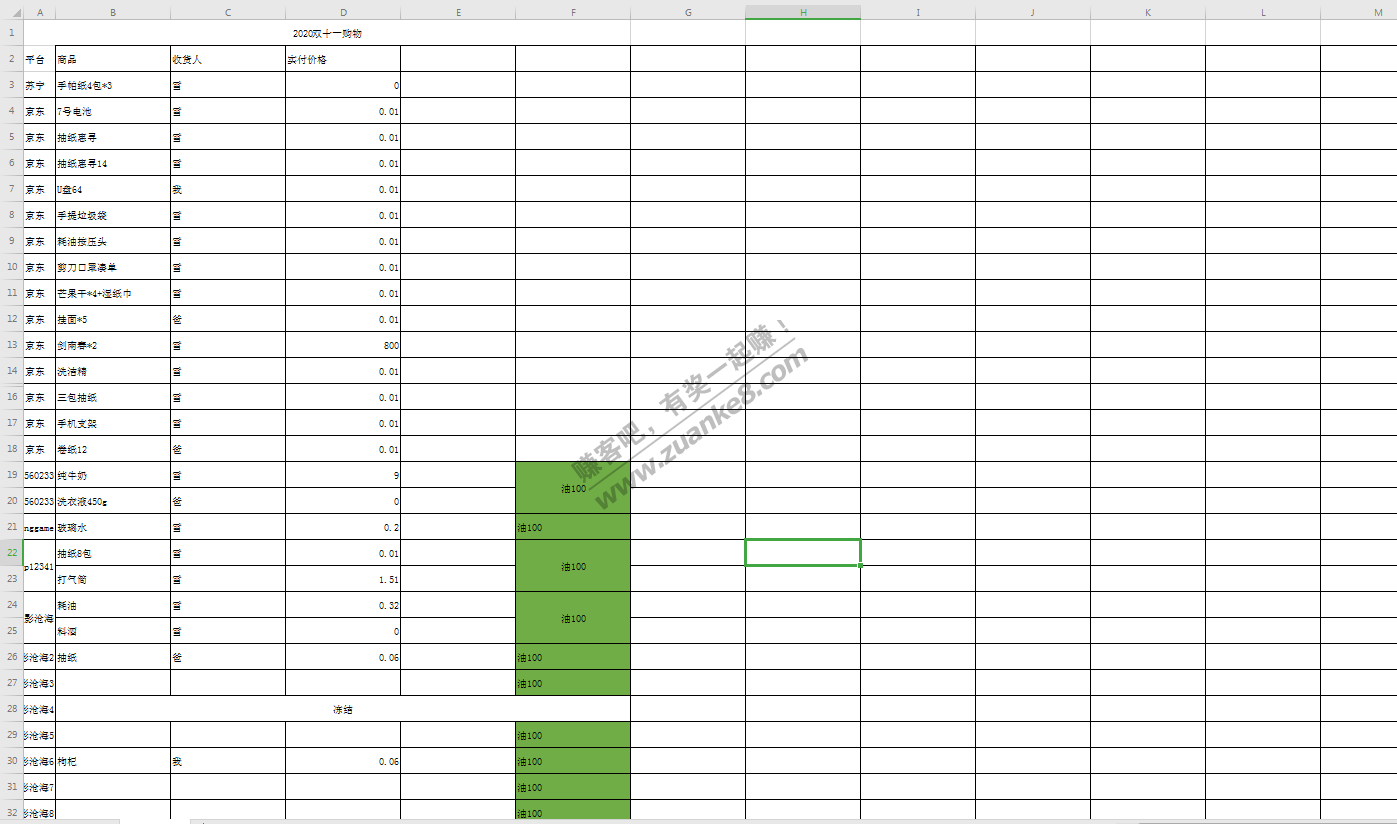Select the '洗洁精' cell
Screen dimensions: 1397x824
tap(113, 371)
